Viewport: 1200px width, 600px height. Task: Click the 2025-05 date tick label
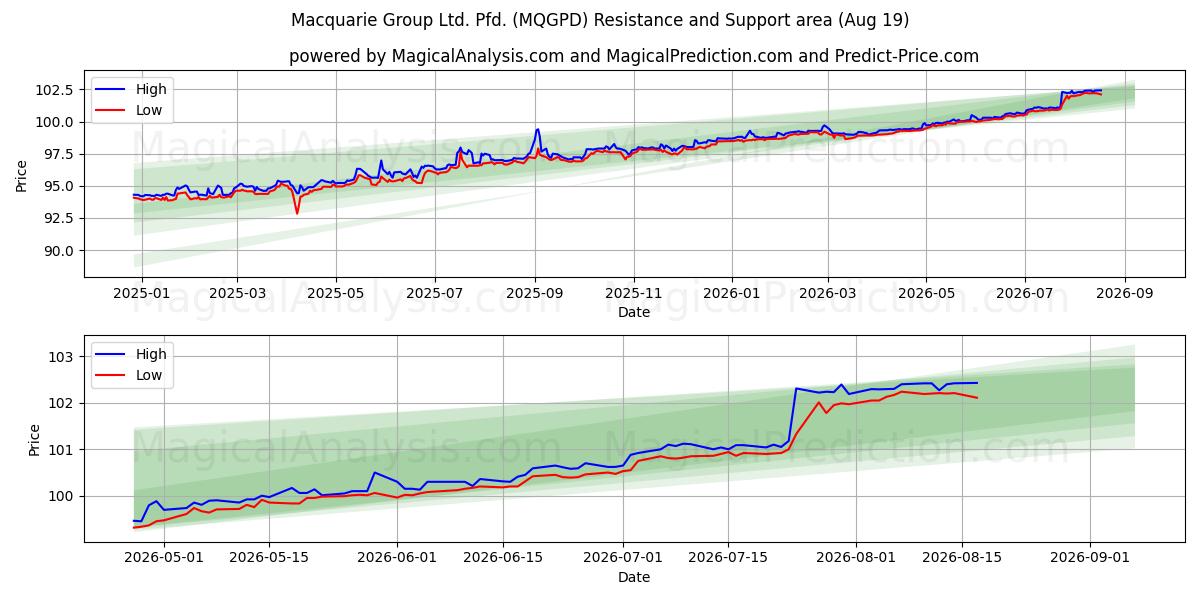pos(335,293)
